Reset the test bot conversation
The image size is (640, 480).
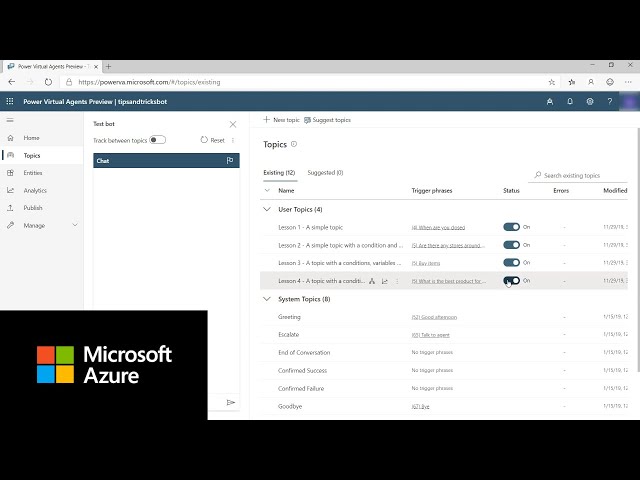click(x=213, y=140)
